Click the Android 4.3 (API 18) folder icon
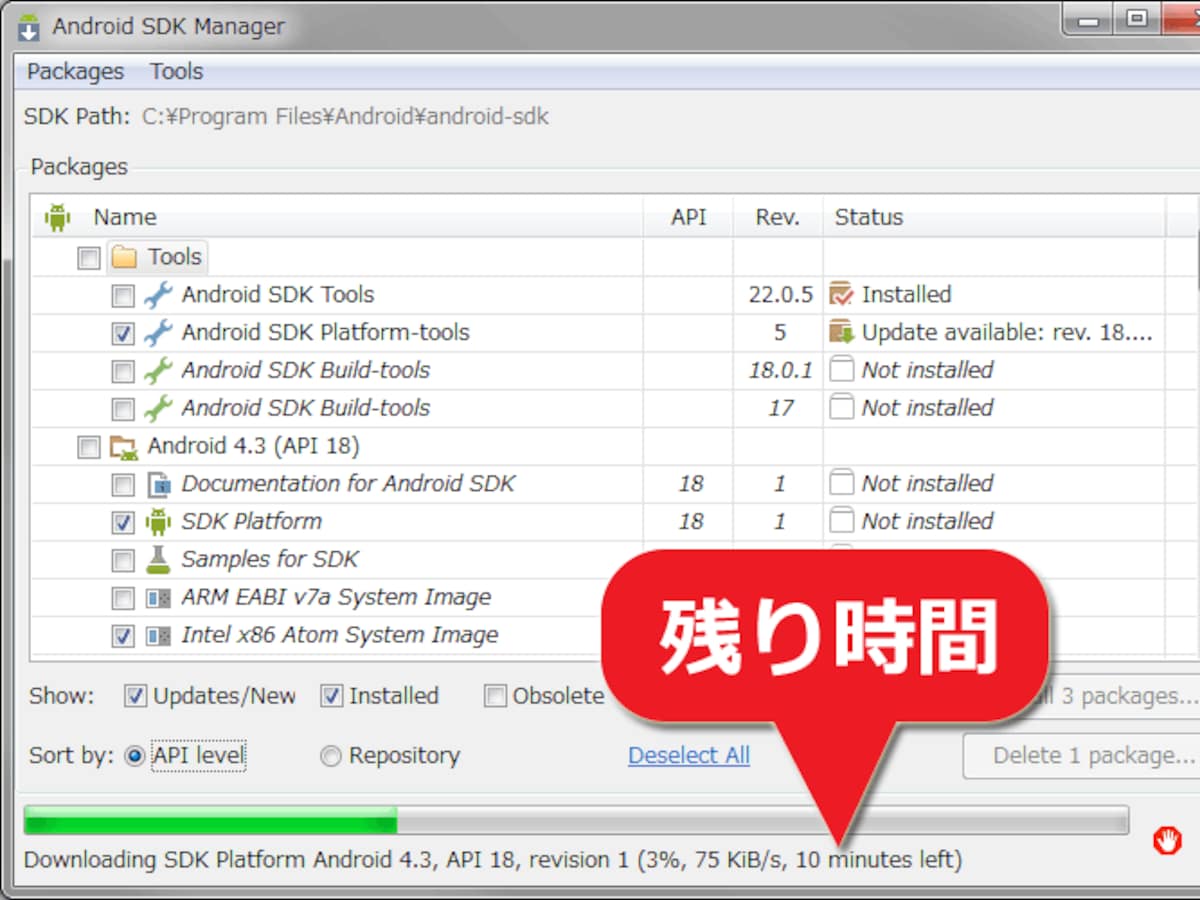Viewport: 1200px width, 900px height. pos(124,446)
